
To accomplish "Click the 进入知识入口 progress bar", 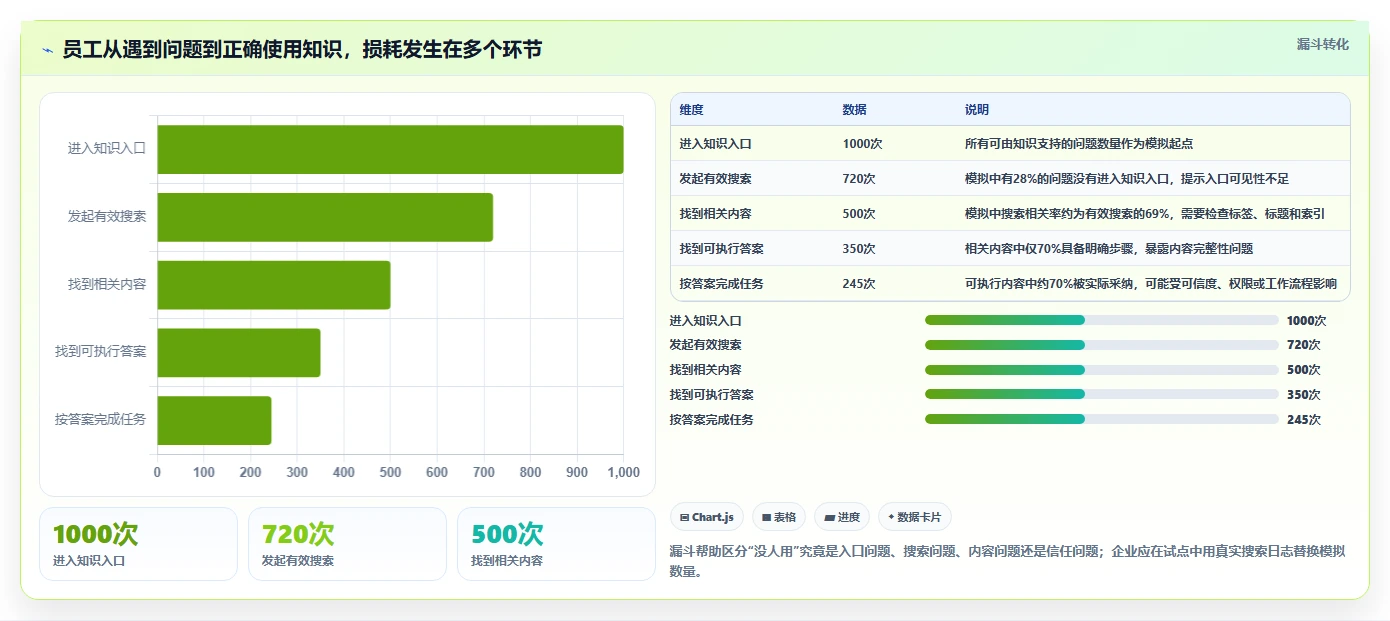I will (x=1101, y=320).
